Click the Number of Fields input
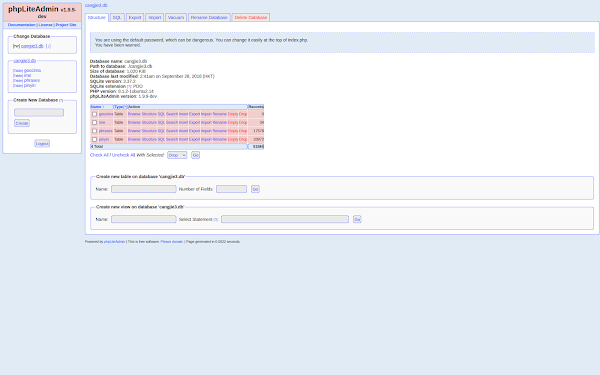 (x=232, y=189)
